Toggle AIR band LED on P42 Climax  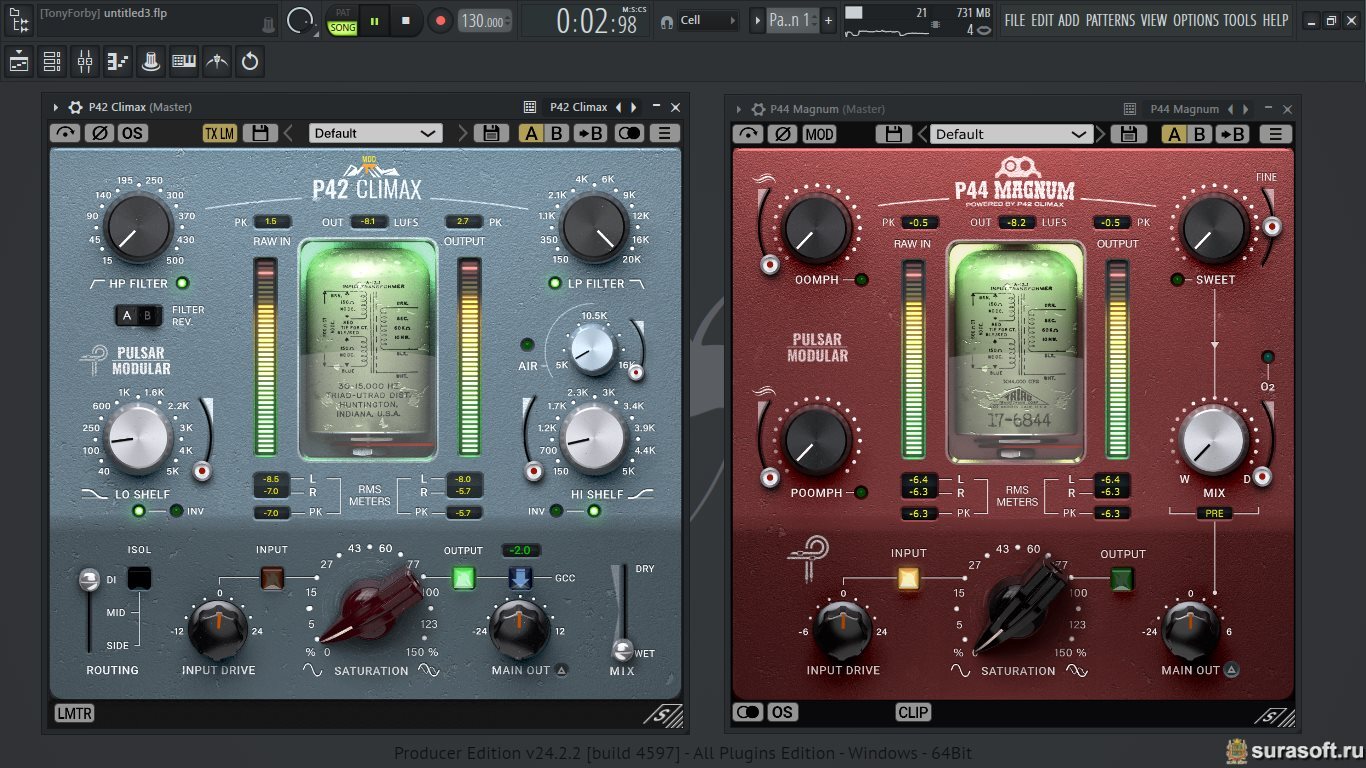point(527,345)
